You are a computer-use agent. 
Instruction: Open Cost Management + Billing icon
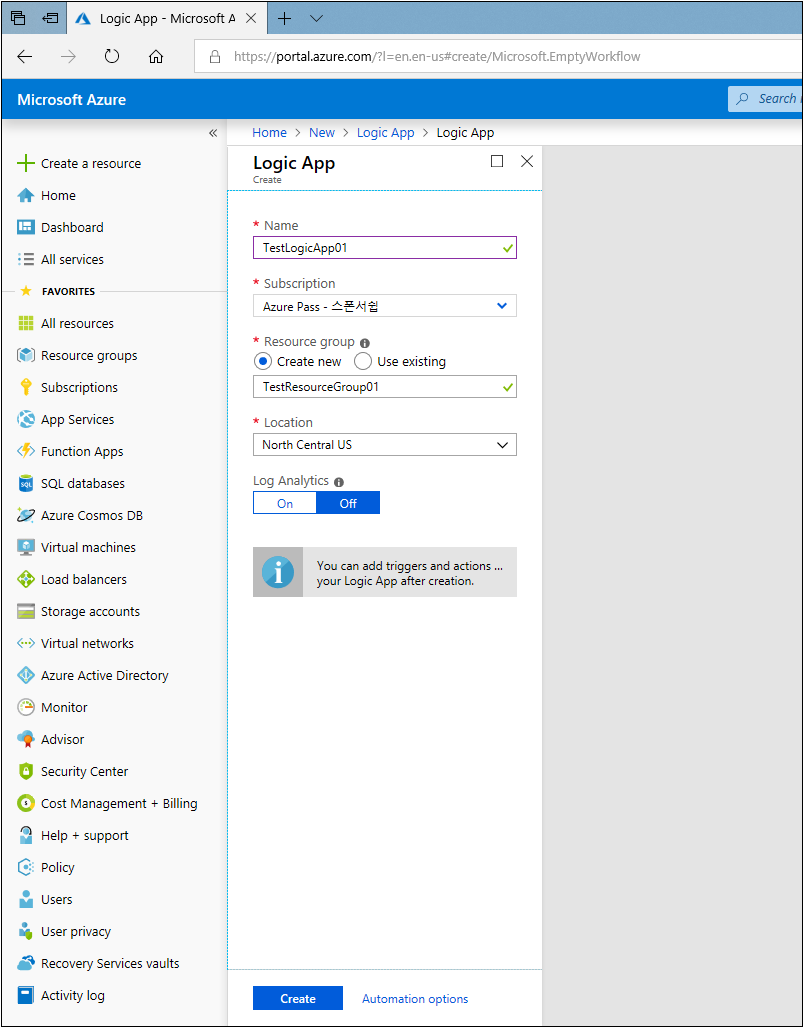(x=26, y=804)
